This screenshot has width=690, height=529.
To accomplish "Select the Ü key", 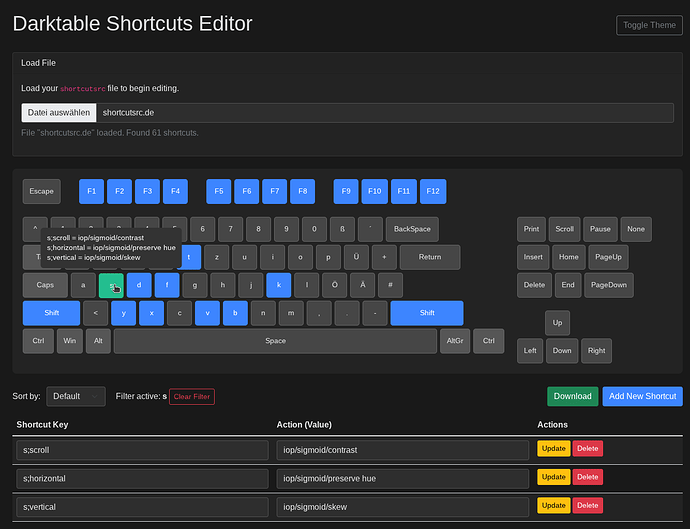I will click(x=356, y=257).
